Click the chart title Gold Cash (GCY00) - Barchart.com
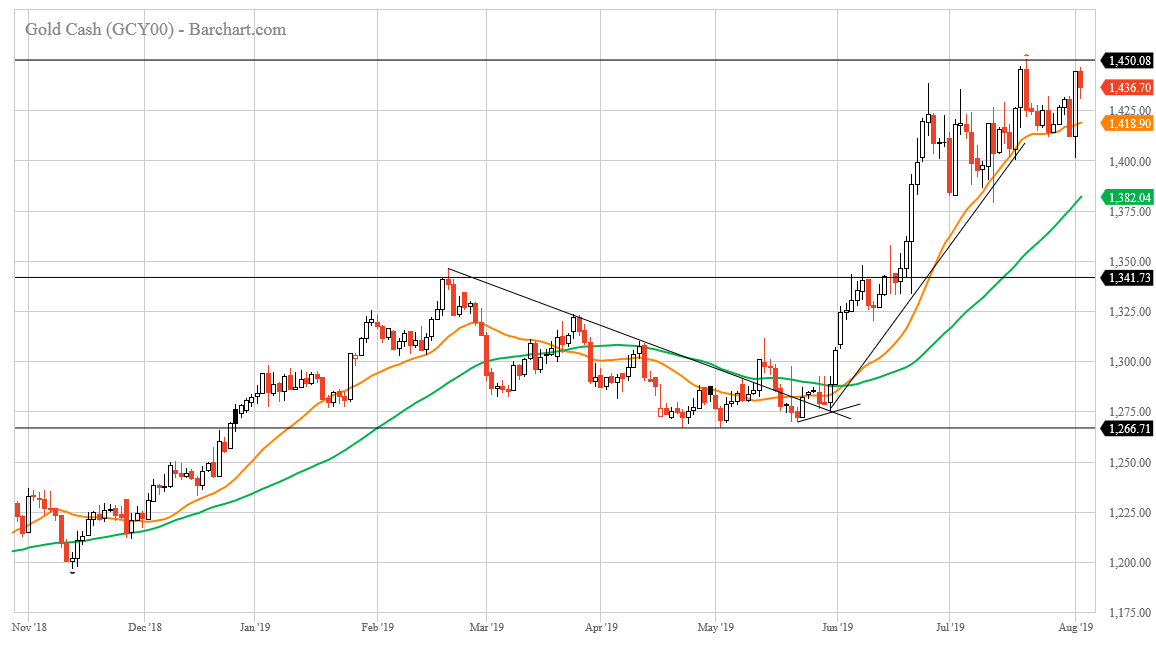 [156, 29]
